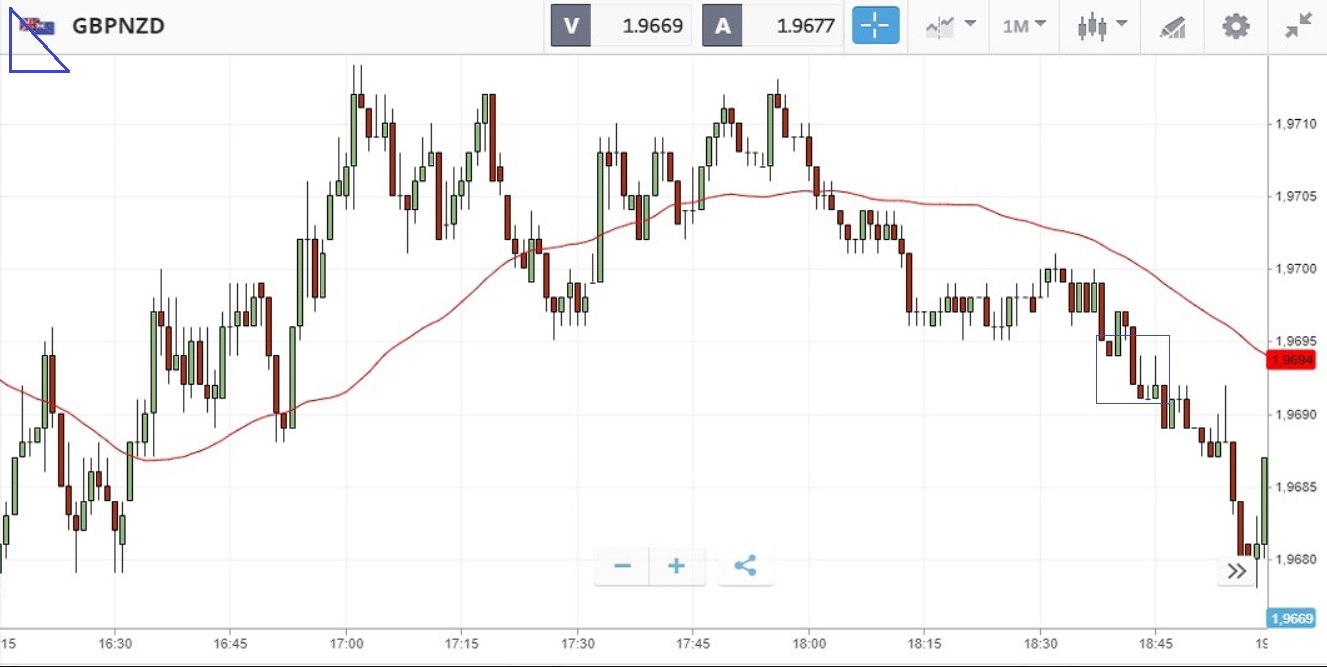Expand the 1M timeframe dropdown
The image size is (1327, 667).
[1025, 26]
